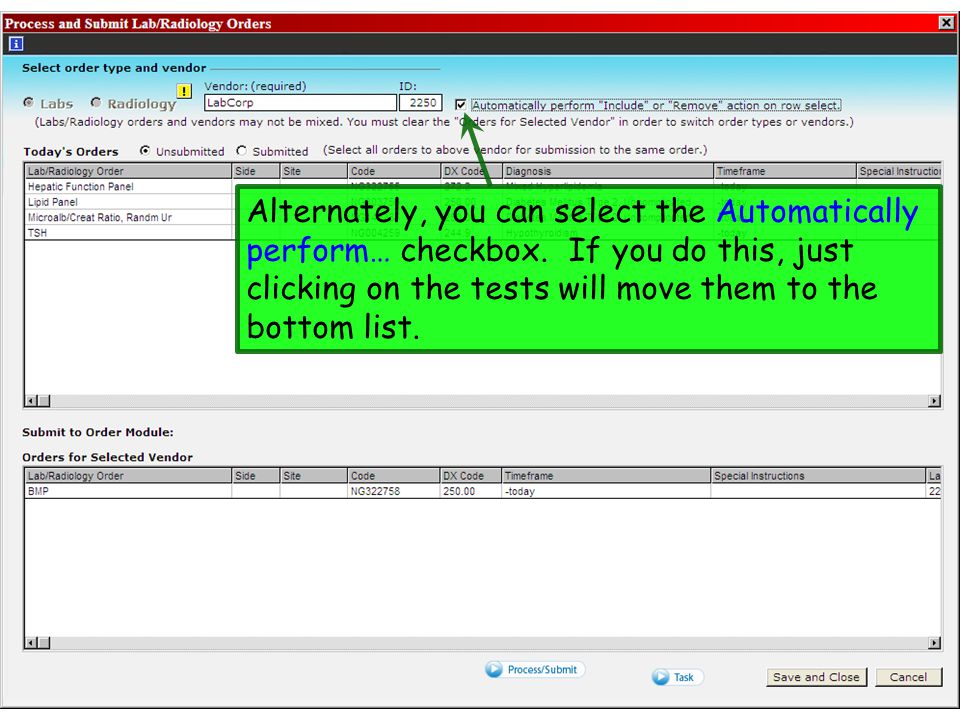Viewport: 960px width, 720px height.
Task: Click Lab/Radiology Order header in Today's Orders
Action: point(128,171)
